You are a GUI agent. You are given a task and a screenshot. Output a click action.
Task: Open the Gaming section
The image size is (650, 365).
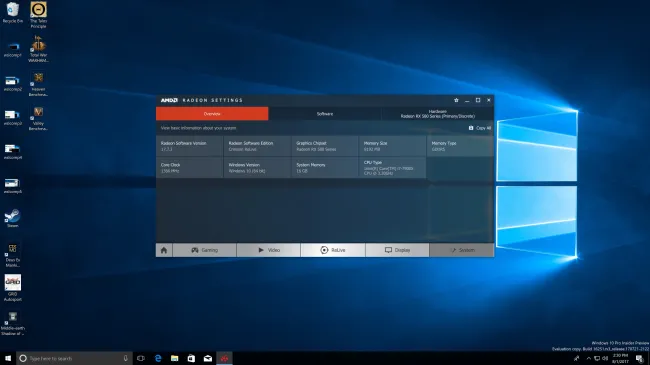point(204,250)
